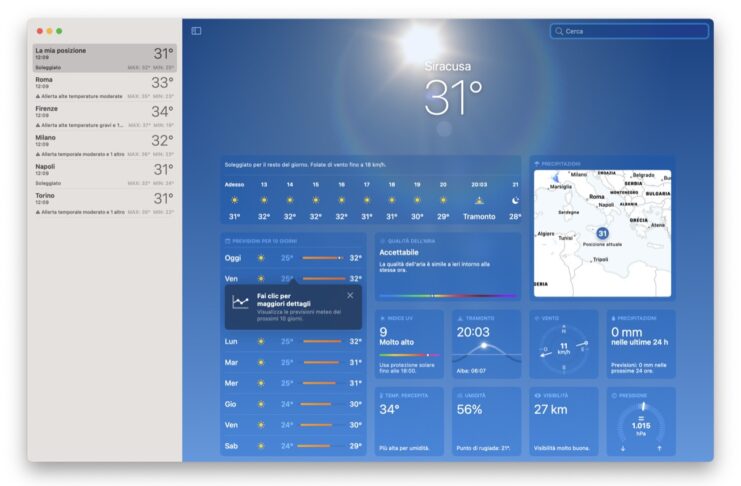741x486 pixels.
Task: Click the wind compass in Vento card
Action: pos(564,348)
